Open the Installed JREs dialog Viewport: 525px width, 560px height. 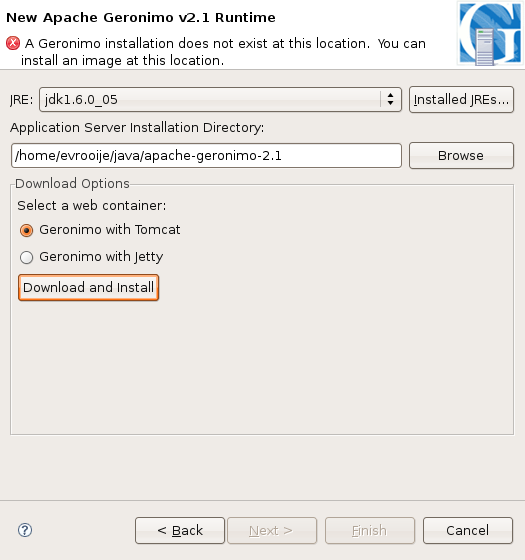click(x=461, y=100)
